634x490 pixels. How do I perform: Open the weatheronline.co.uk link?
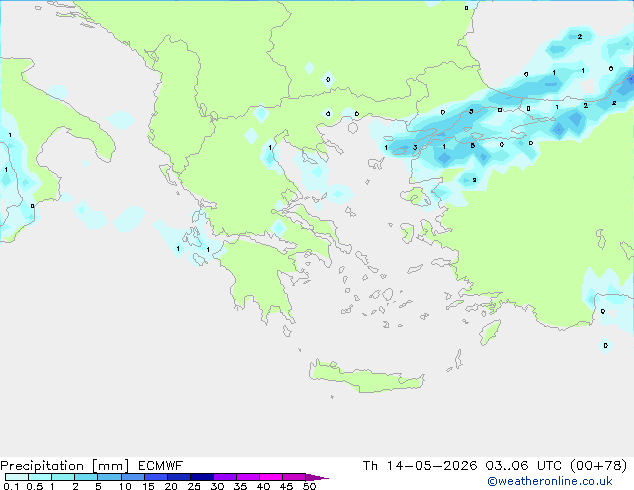click(550, 481)
